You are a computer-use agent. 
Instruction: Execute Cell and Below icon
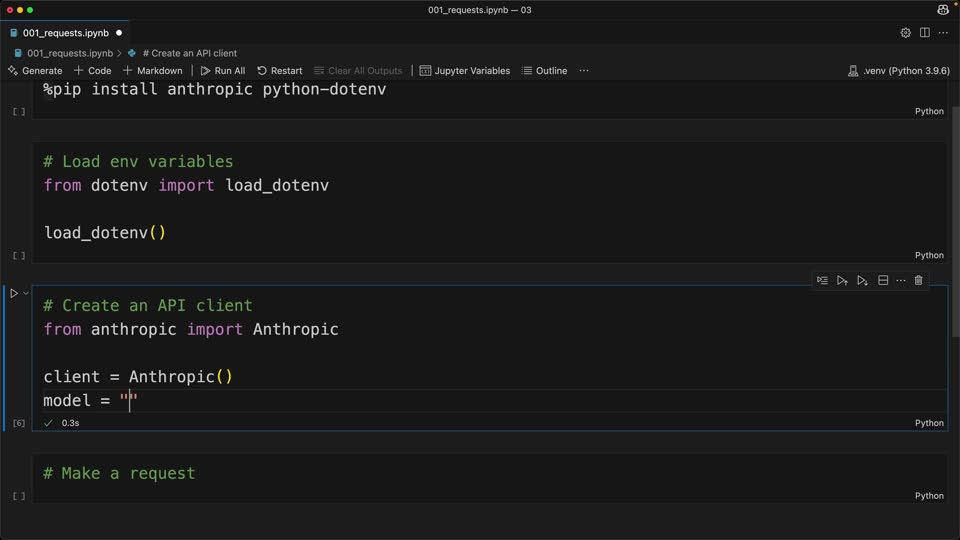click(x=862, y=280)
